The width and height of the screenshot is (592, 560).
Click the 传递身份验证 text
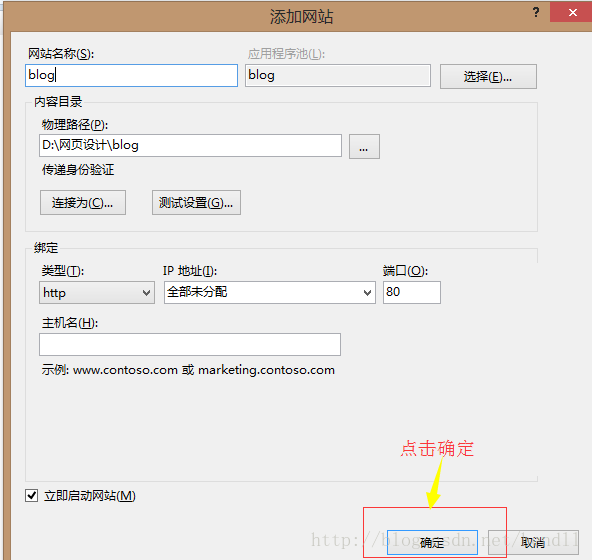78,170
